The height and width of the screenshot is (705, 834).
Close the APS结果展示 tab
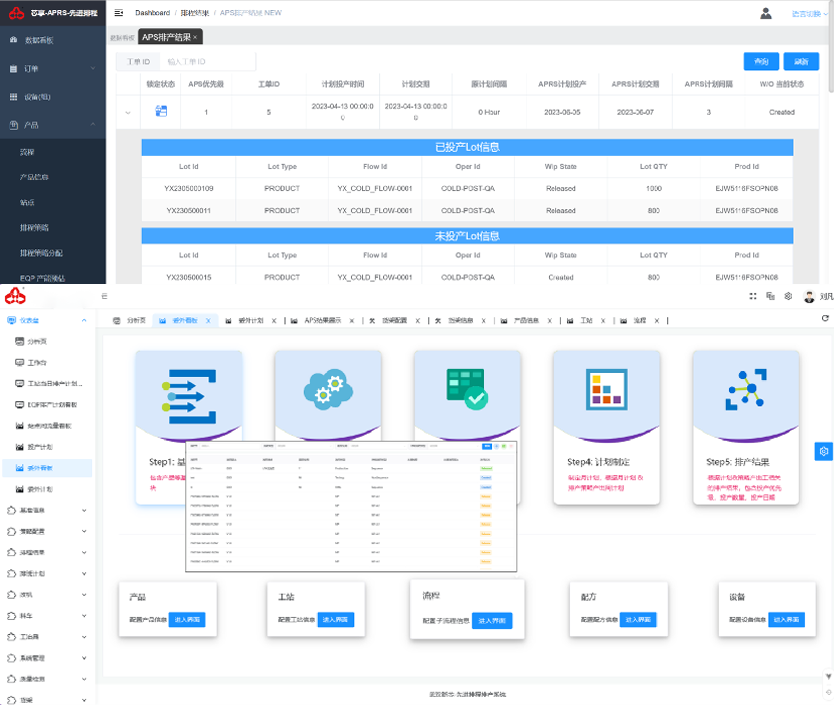[352, 320]
